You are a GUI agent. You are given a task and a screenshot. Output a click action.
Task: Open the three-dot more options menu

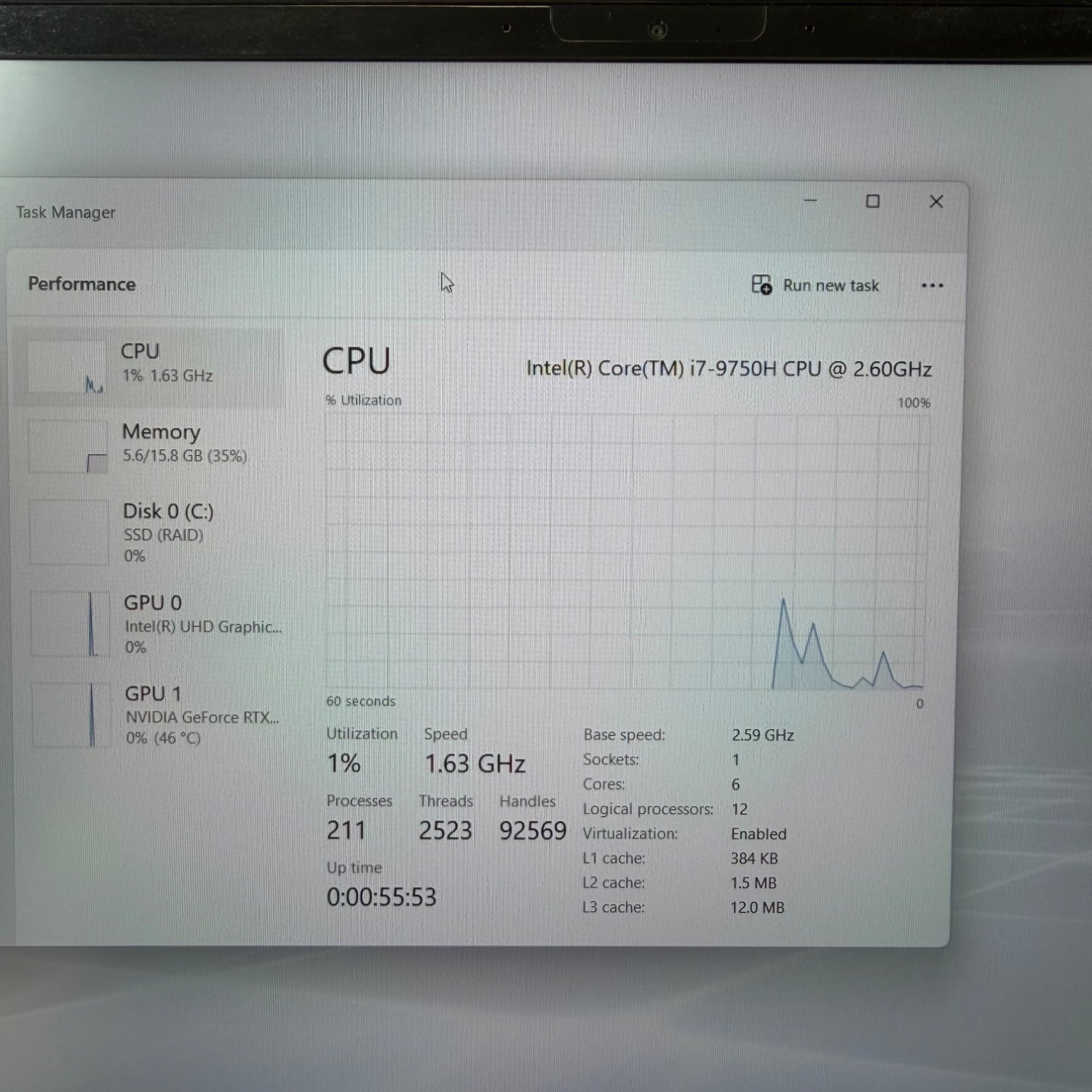pos(932,285)
